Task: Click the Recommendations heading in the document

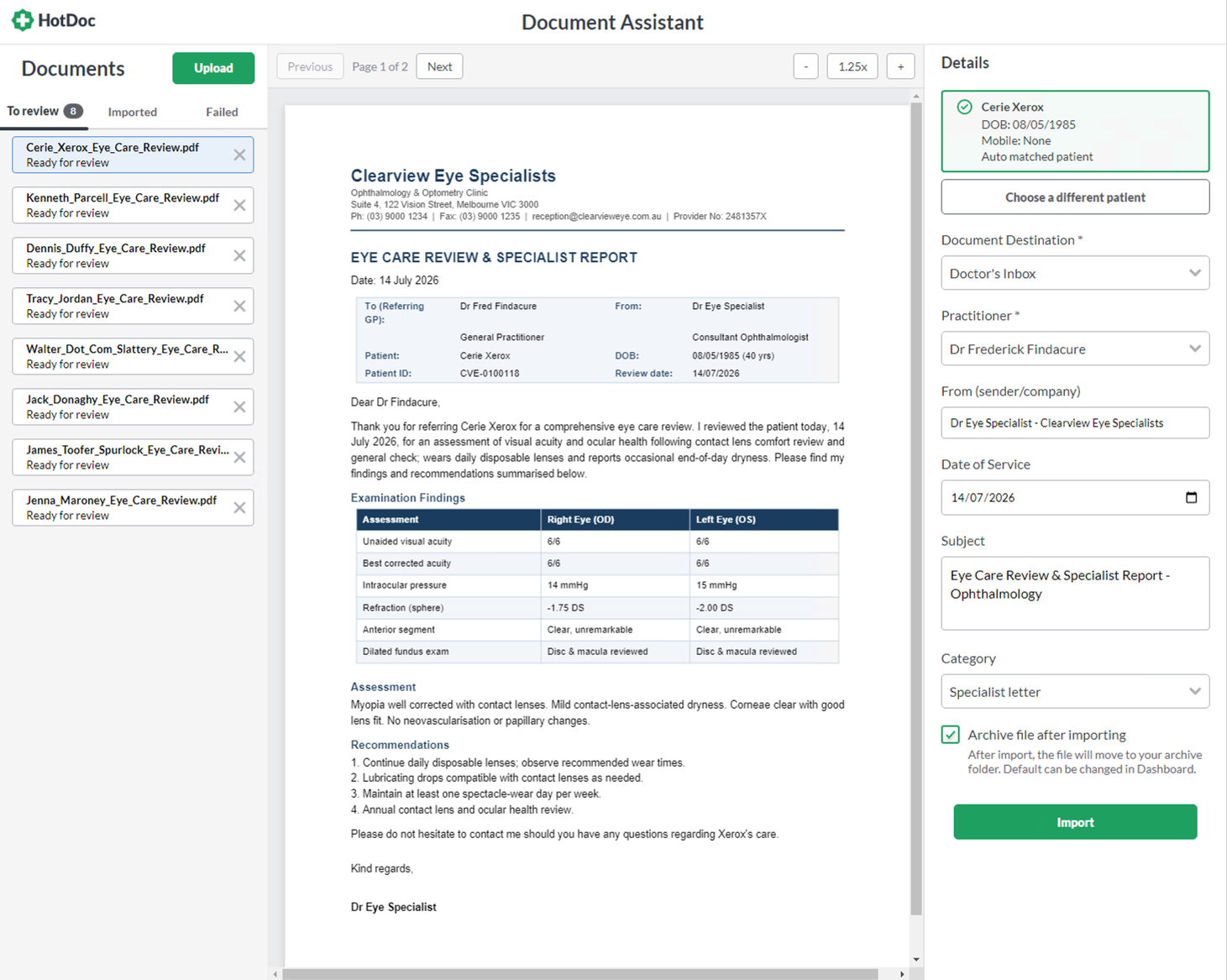Action: pos(400,745)
